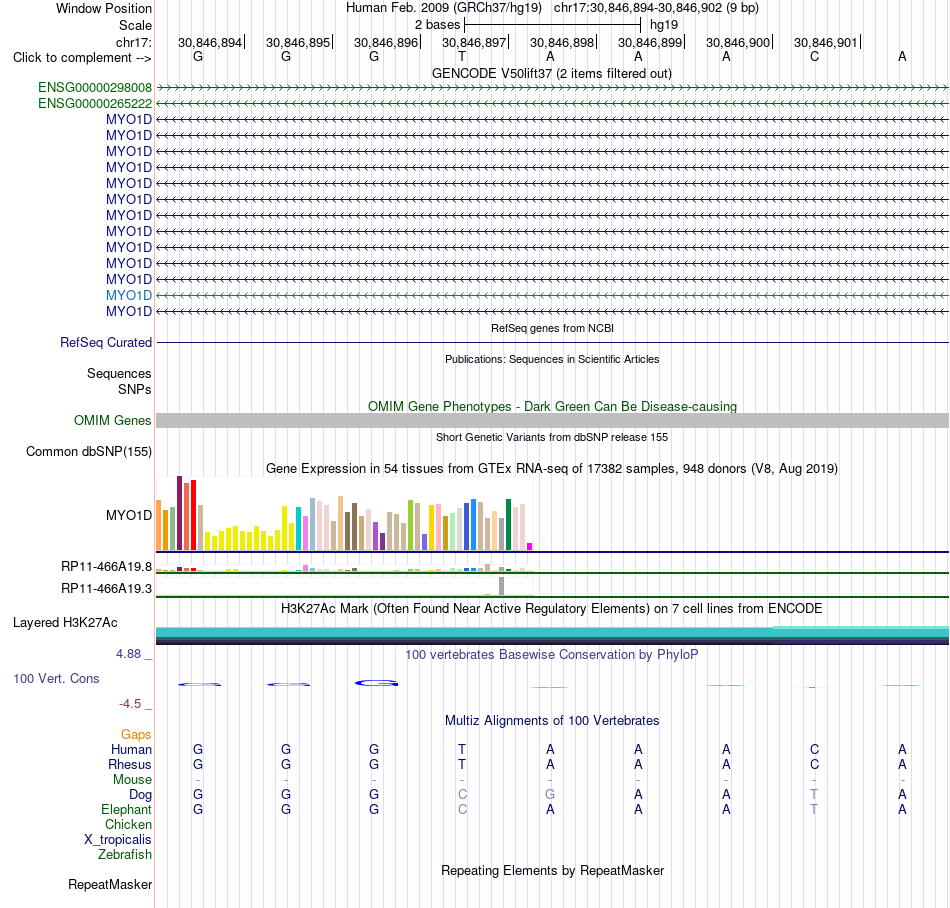Select the Elephant species row label

127,810
